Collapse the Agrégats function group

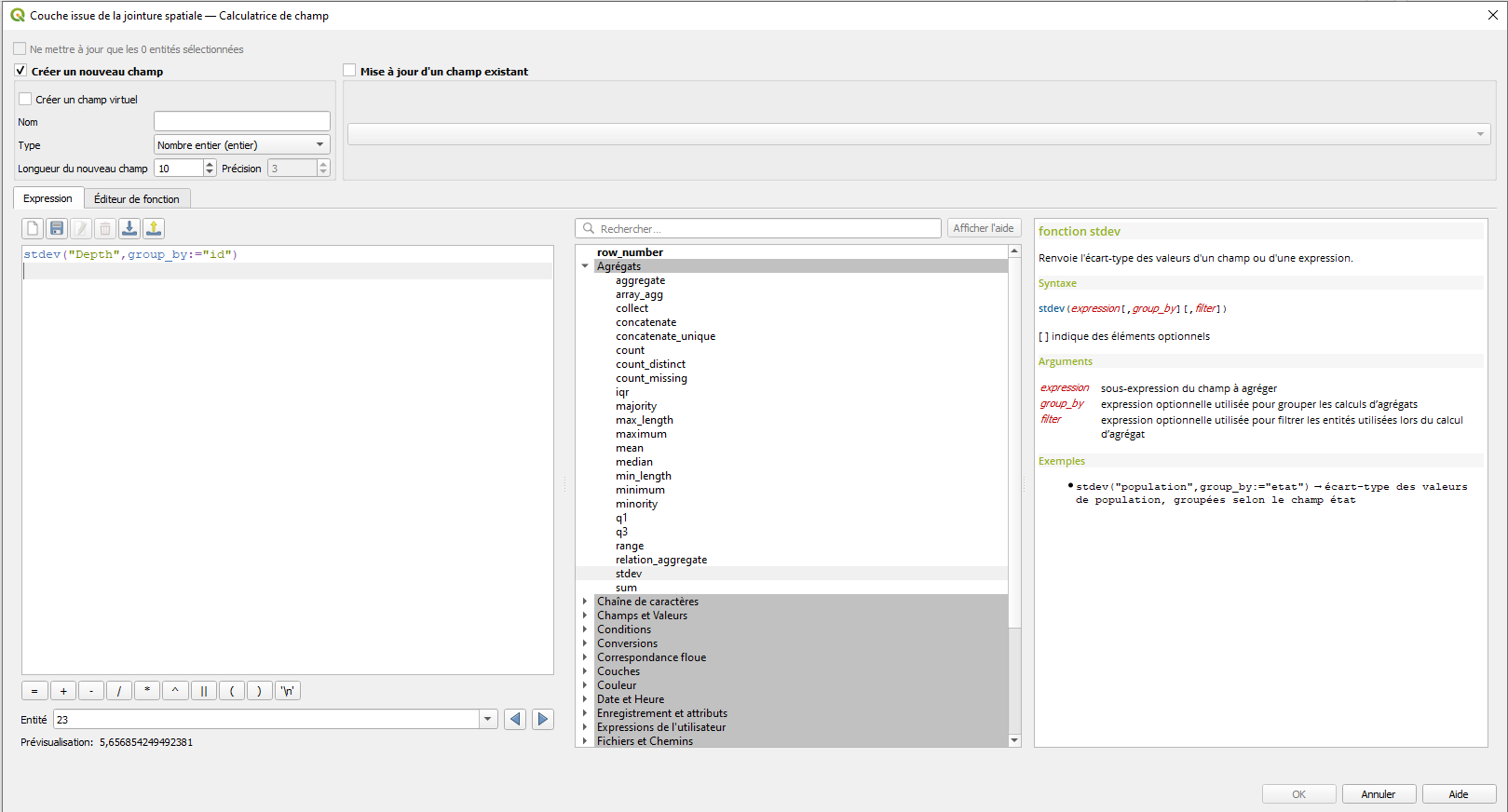tap(585, 266)
